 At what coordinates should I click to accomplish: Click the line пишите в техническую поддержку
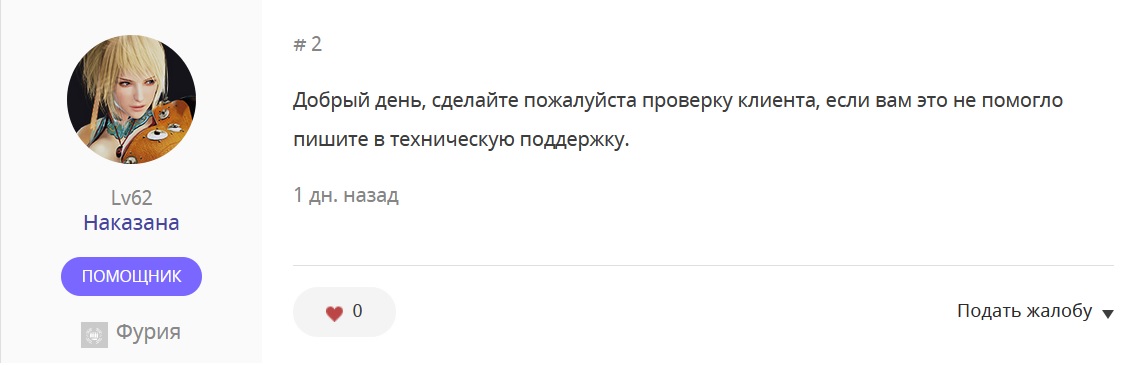pyautogui.click(x=461, y=140)
